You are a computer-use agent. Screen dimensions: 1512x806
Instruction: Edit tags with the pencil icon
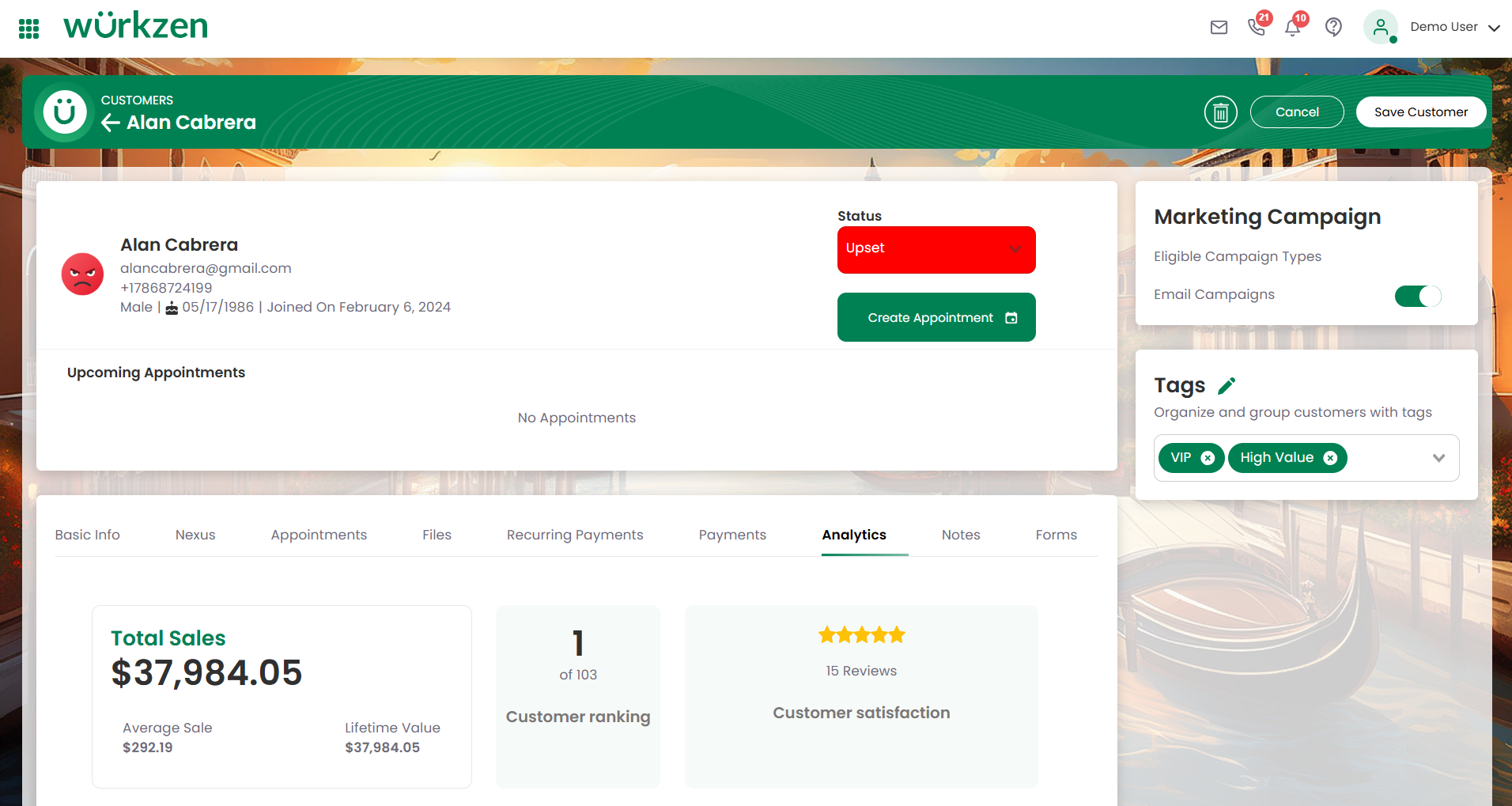[x=1227, y=386]
